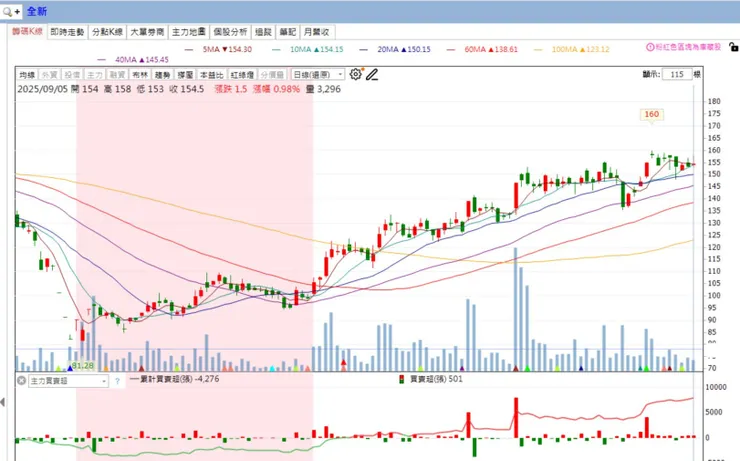Click the 量 3,296 volume value

[323, 89]
